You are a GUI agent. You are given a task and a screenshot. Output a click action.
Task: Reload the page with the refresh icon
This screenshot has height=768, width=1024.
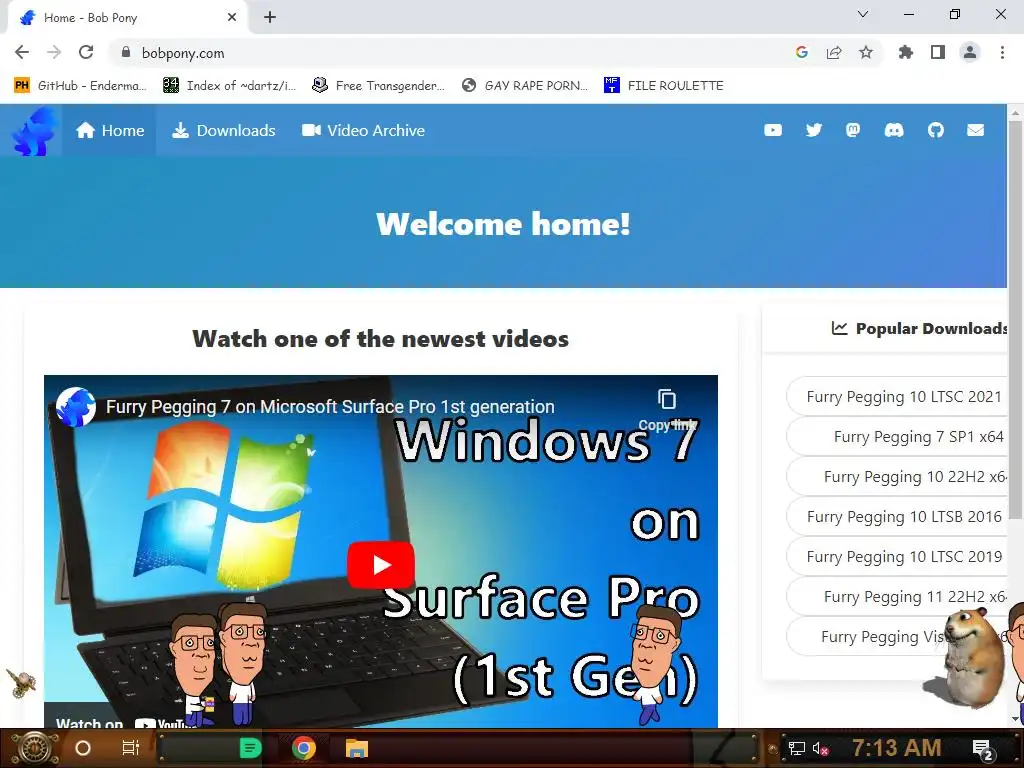click(x=86, y=52)
